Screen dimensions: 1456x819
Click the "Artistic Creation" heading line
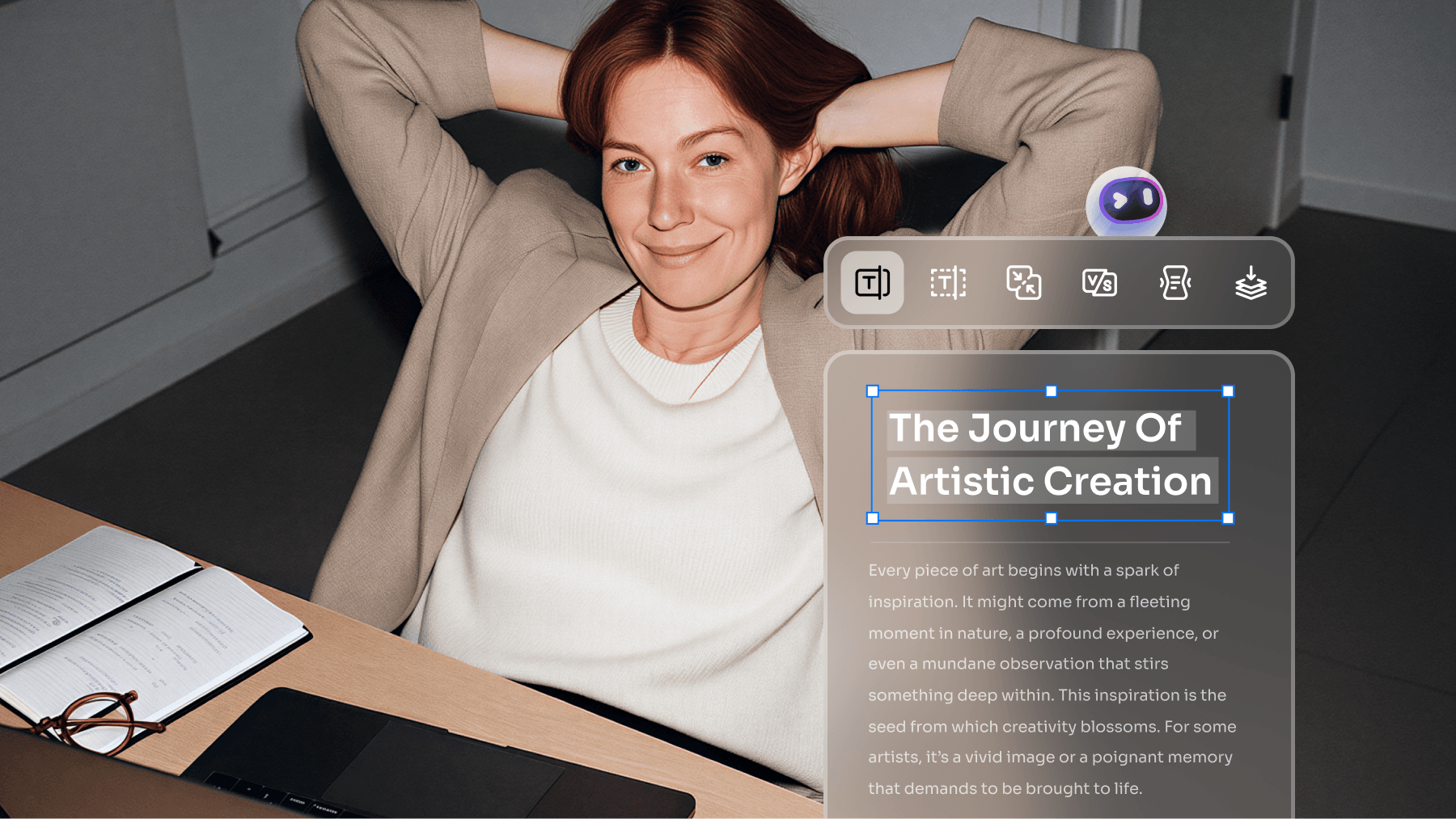click(1051, 481)
